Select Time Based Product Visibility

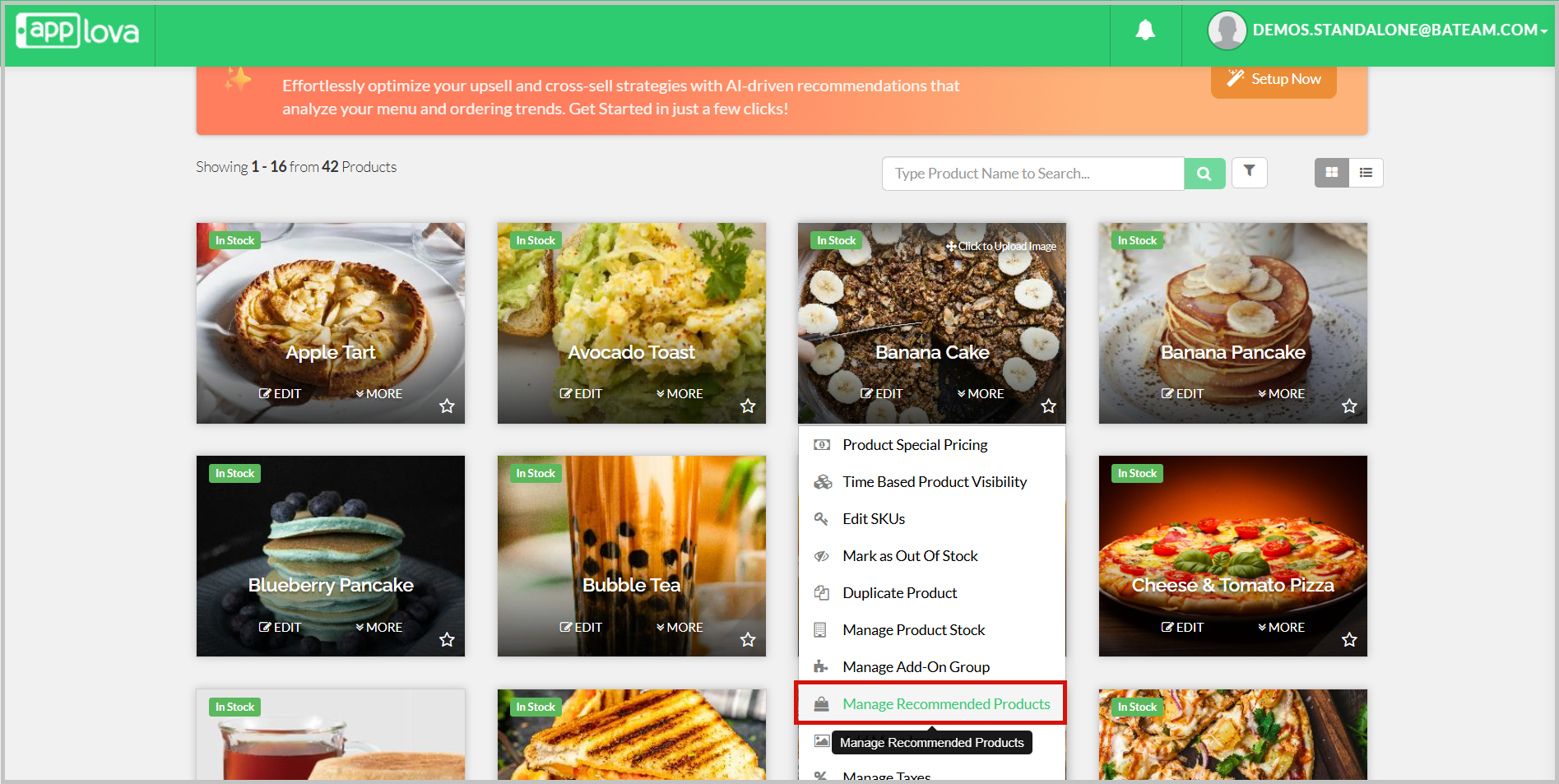tap(932, 482)
